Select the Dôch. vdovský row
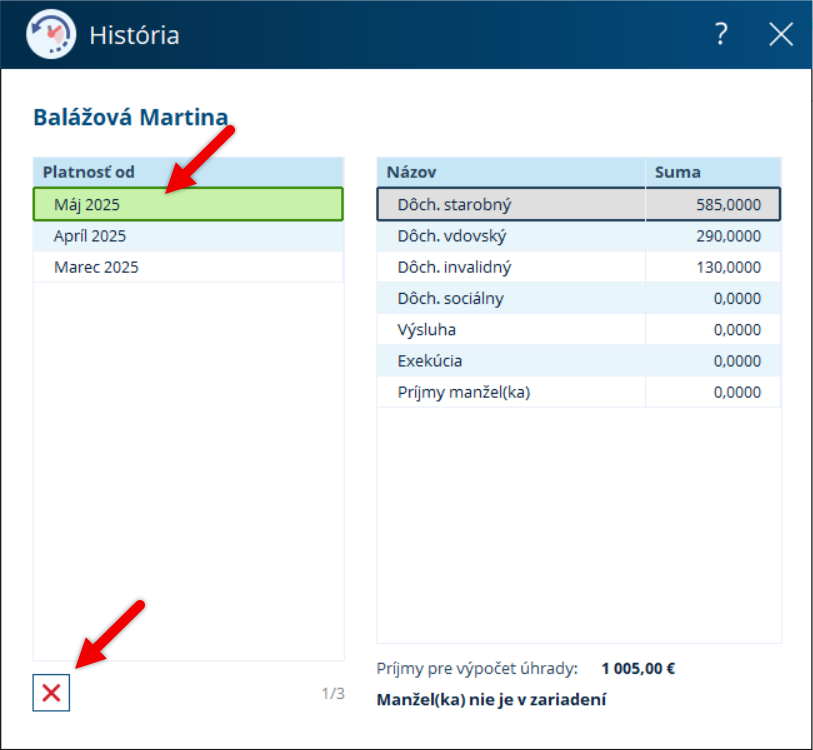This screenshot has height=750, width=813. pos(579,236)
